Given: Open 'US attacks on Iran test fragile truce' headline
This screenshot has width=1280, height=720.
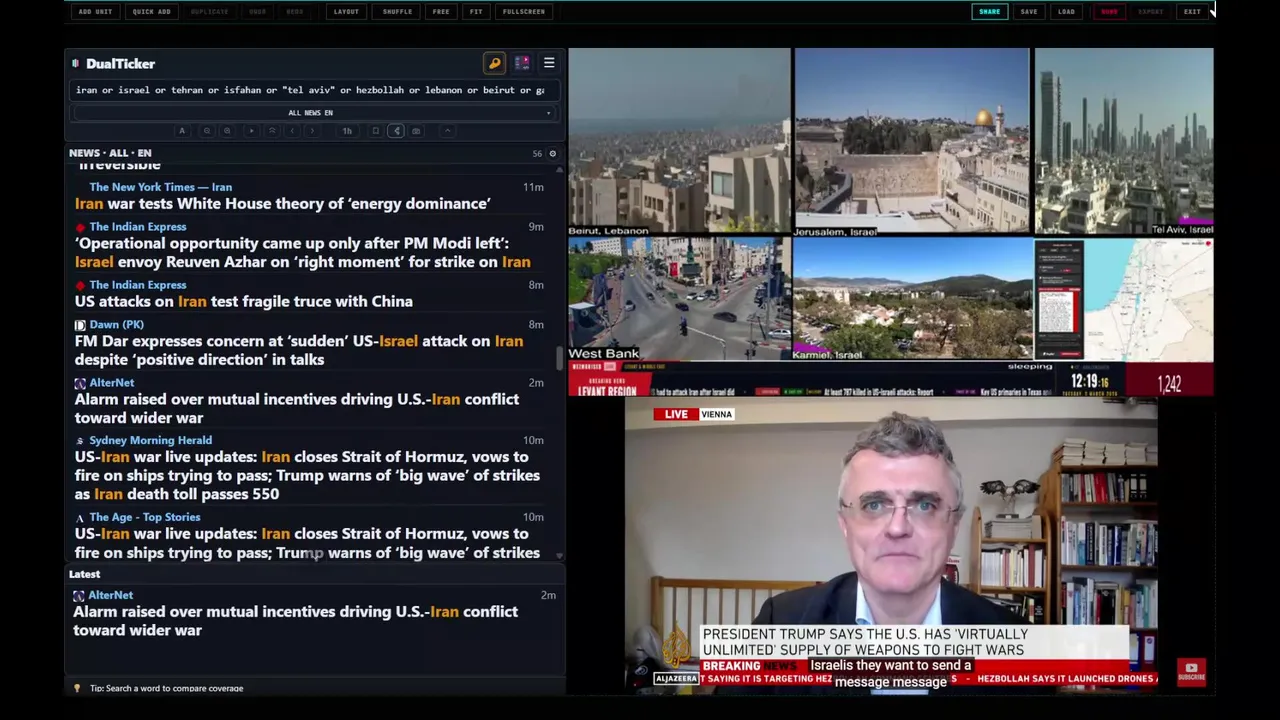Looking at the screenshot, I should [x=243, y=302].
